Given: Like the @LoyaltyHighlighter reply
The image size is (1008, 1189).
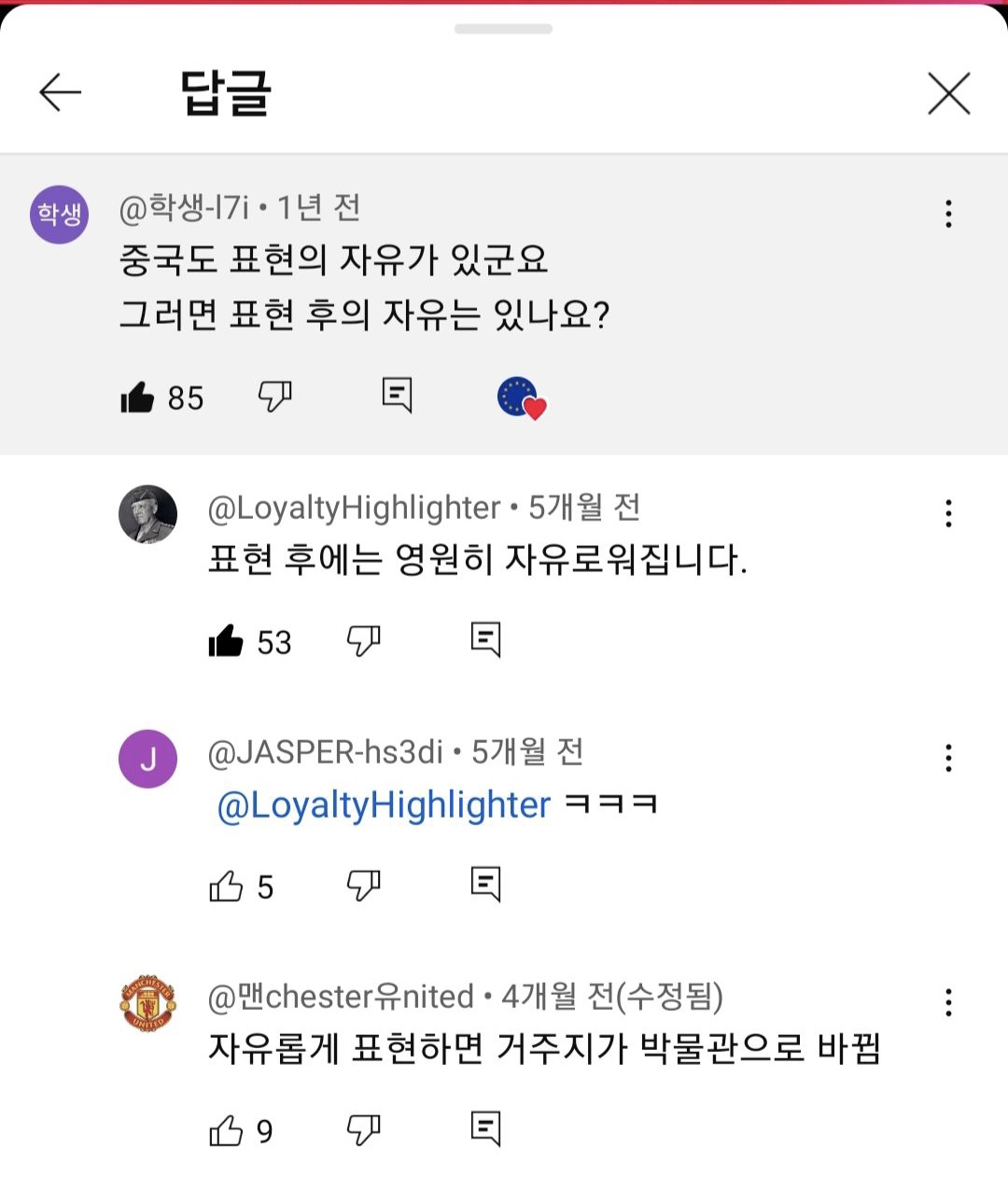Looking at the screenshot, I should 226,641.
